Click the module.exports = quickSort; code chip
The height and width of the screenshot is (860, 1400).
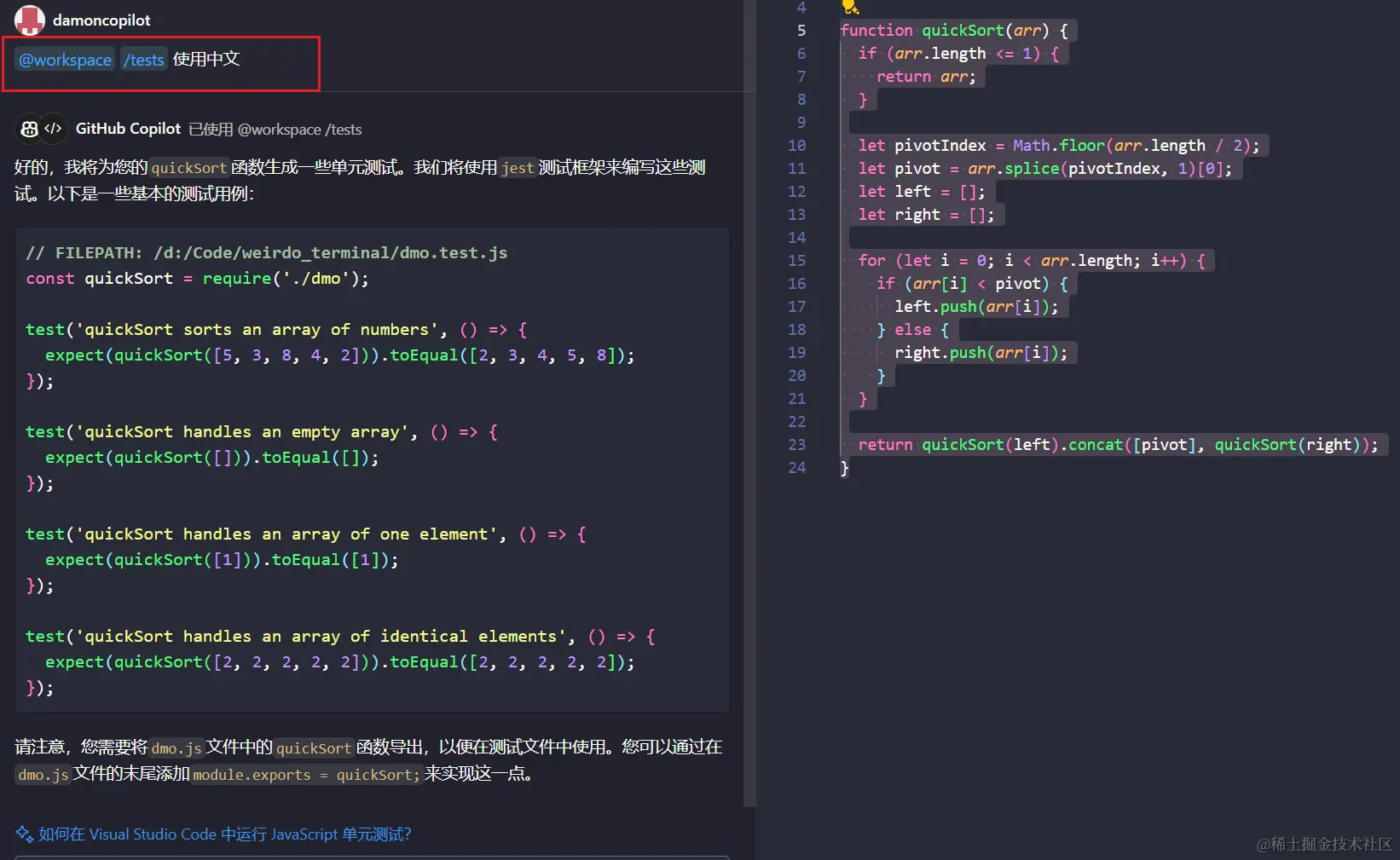pyautogui.click(x=305, y=775)
